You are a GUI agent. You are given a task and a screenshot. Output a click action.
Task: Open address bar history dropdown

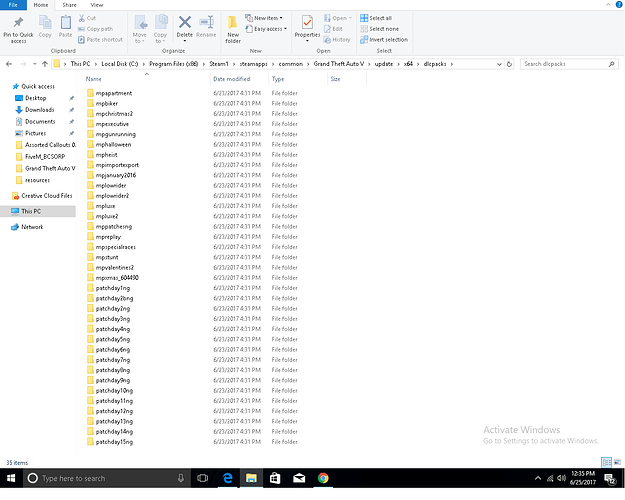click(499, 64)
